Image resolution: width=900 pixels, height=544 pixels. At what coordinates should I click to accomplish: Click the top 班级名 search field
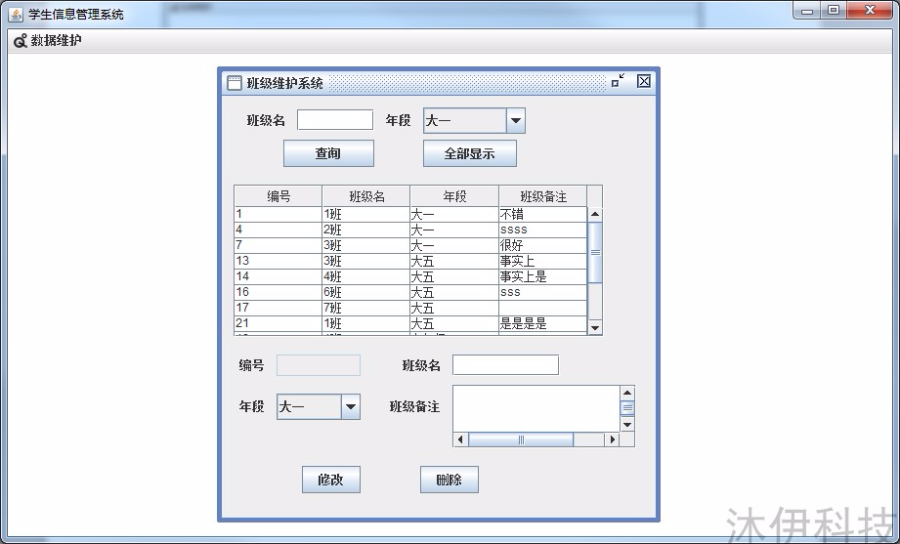pyautogui.click(x=335, y=120)
